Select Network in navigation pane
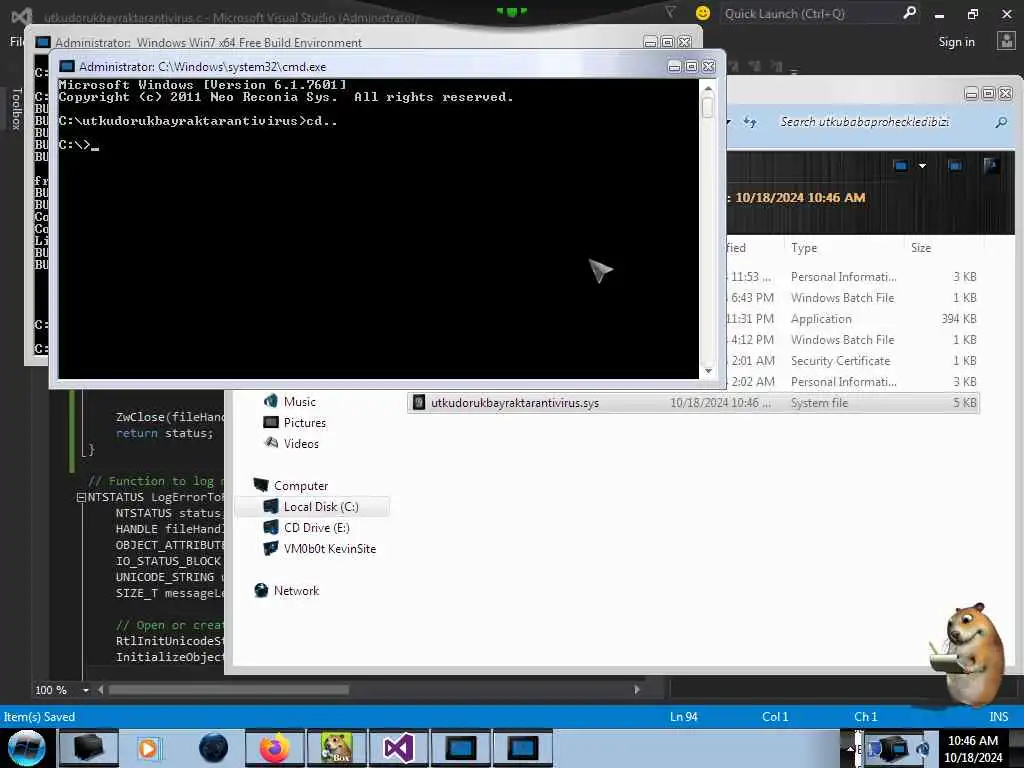Viewport: 1024px width, 768px height. [x=296, y=590]
